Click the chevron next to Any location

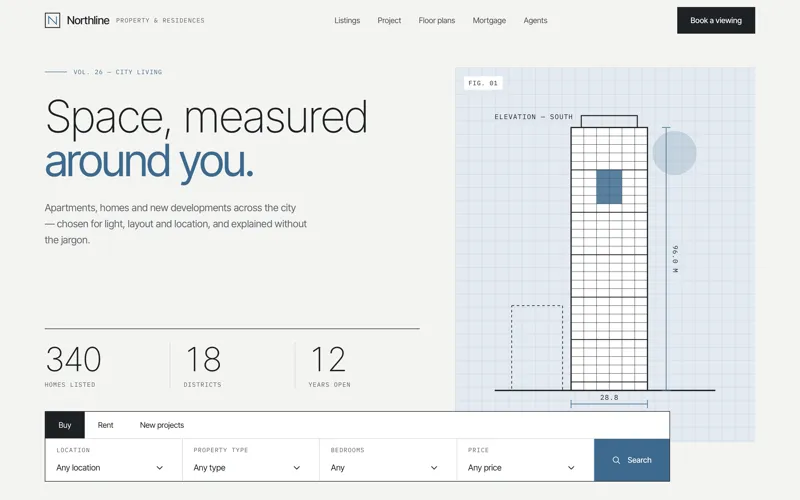160,468
